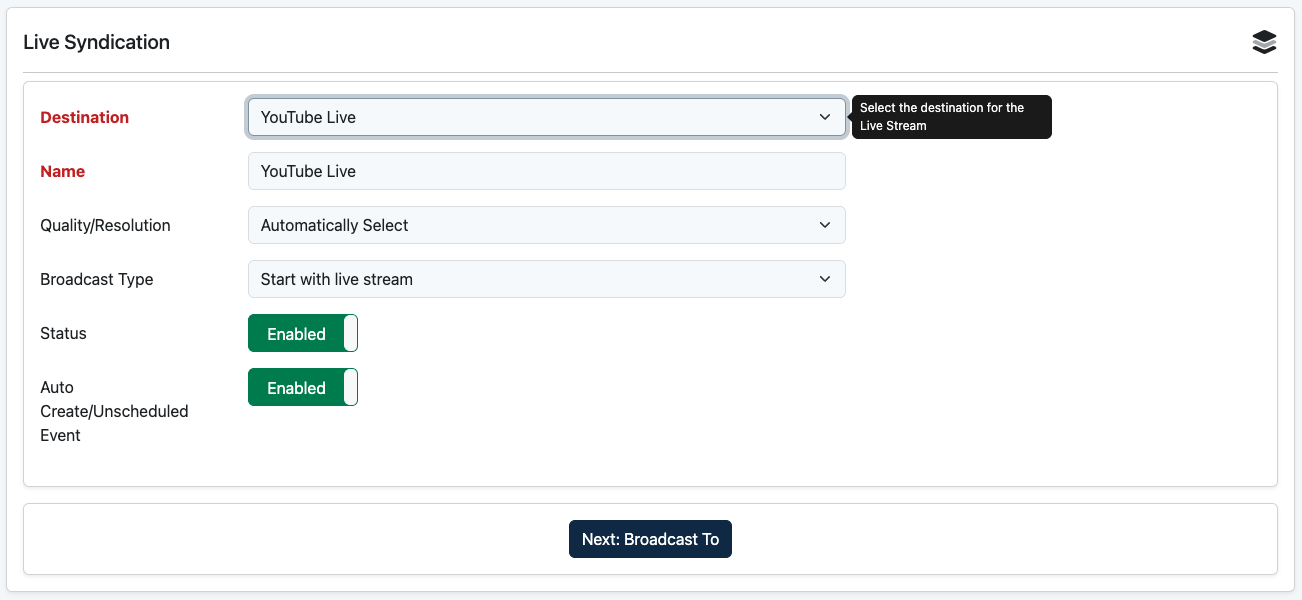Click the Quality/Resolution label
1302x600 pixels.
tap(105, 225)
